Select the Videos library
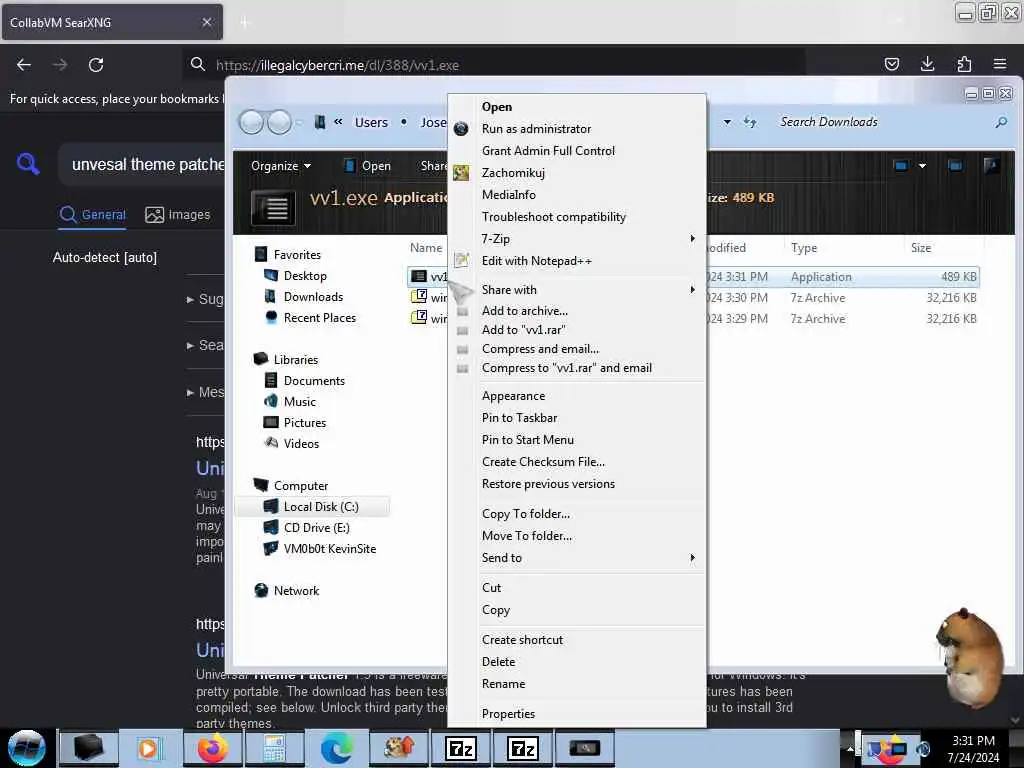The width and height of the screenshot is (1024, 768). [301, 443]
